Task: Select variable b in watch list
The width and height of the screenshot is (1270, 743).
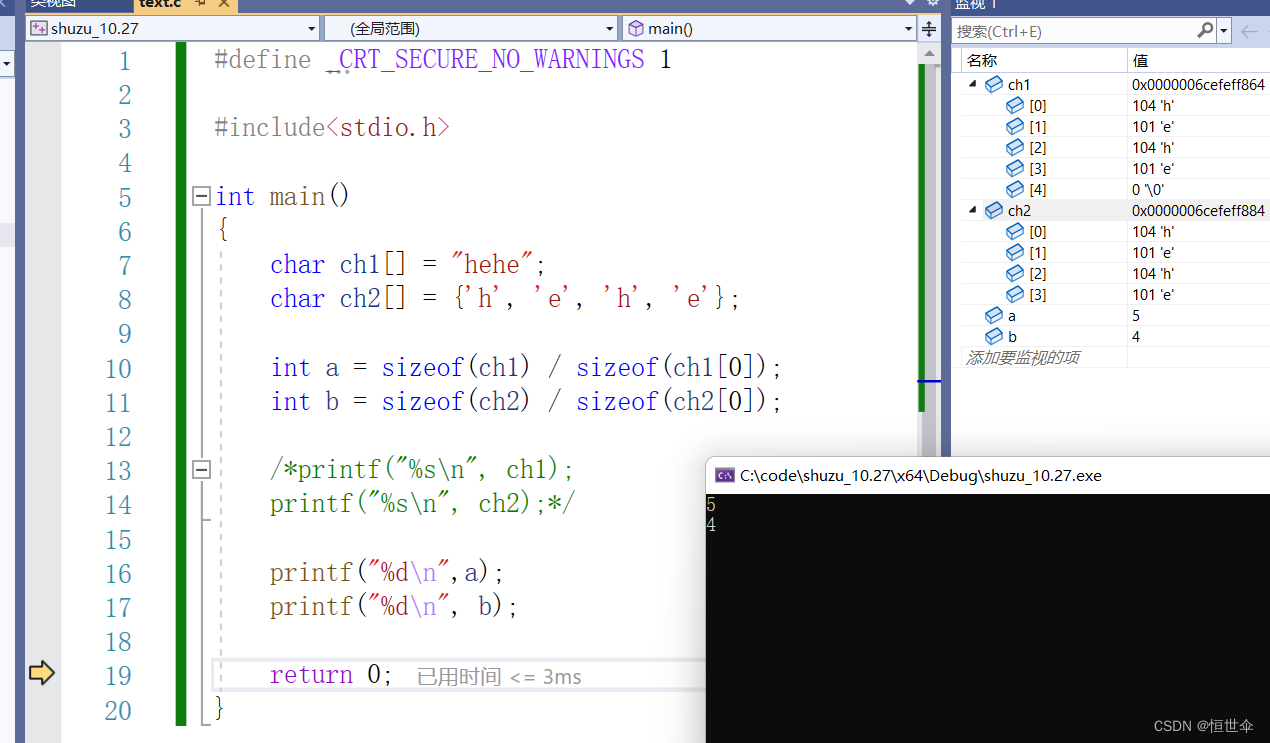Action: (1116, 337)
